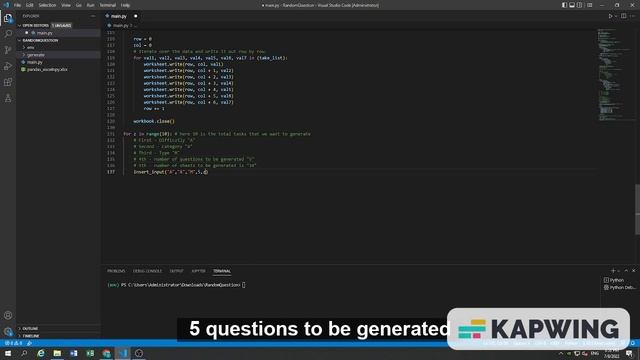
Task: Add a new terminal with the plus icon
Action: pyautogui.click(x=613, y=271)
